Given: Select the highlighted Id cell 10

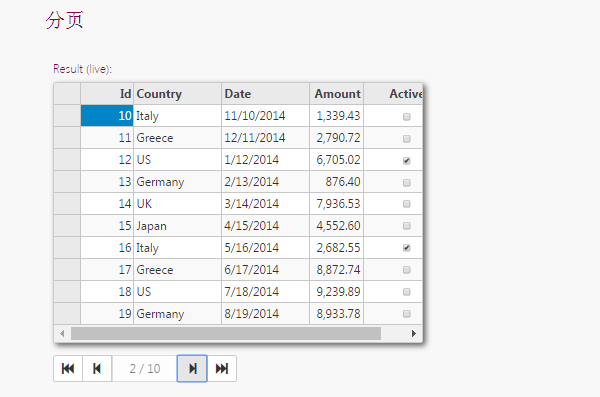Looking at the screenshot, I should [x=107, y=116].
